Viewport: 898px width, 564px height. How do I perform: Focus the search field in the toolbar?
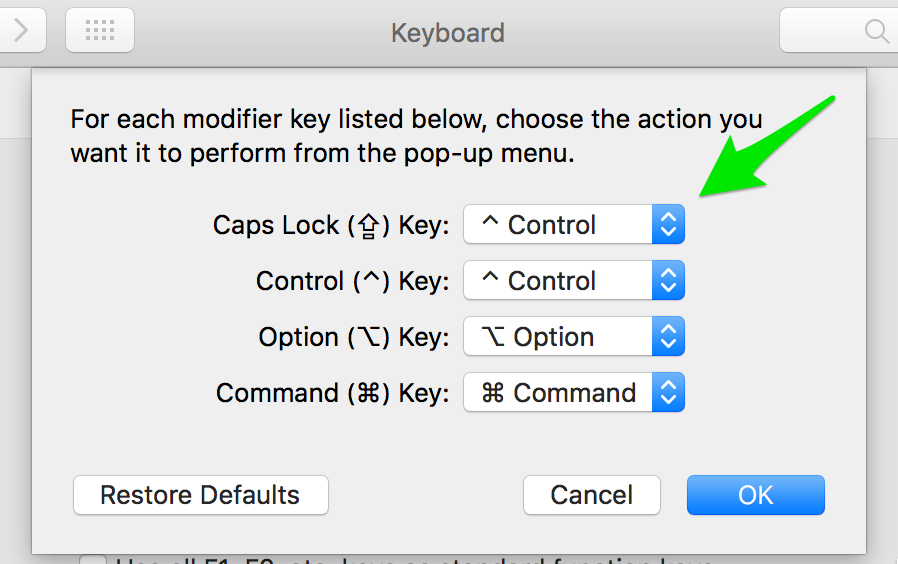tap(839, 30)
